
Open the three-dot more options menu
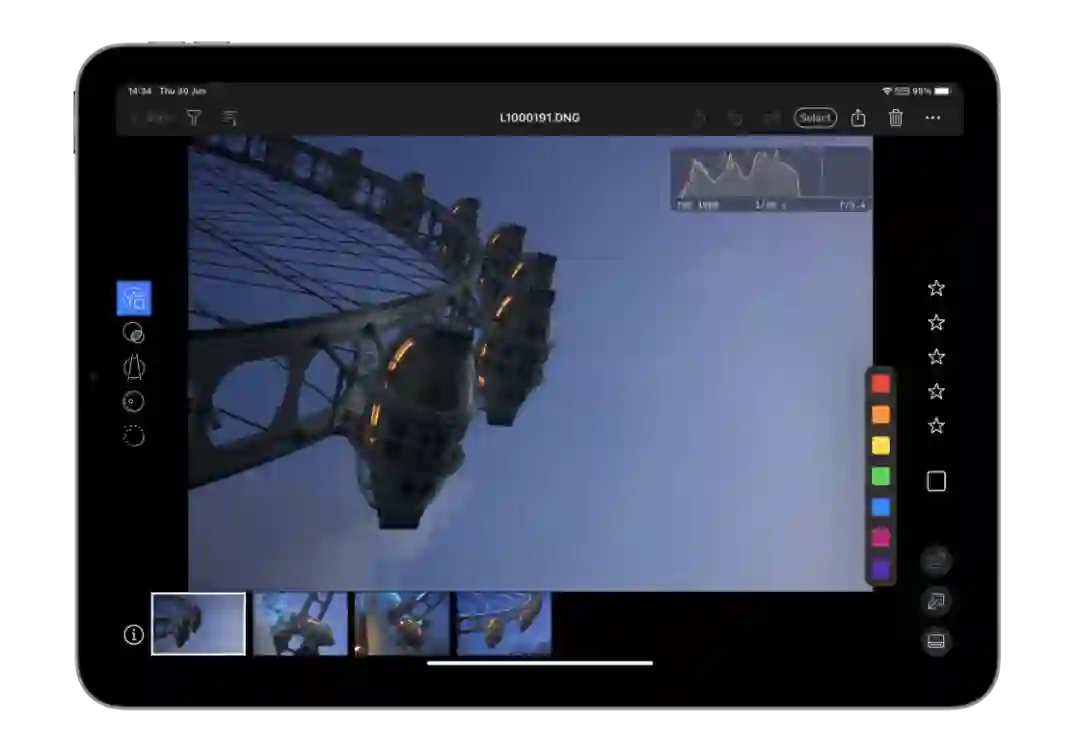(933, 118)
